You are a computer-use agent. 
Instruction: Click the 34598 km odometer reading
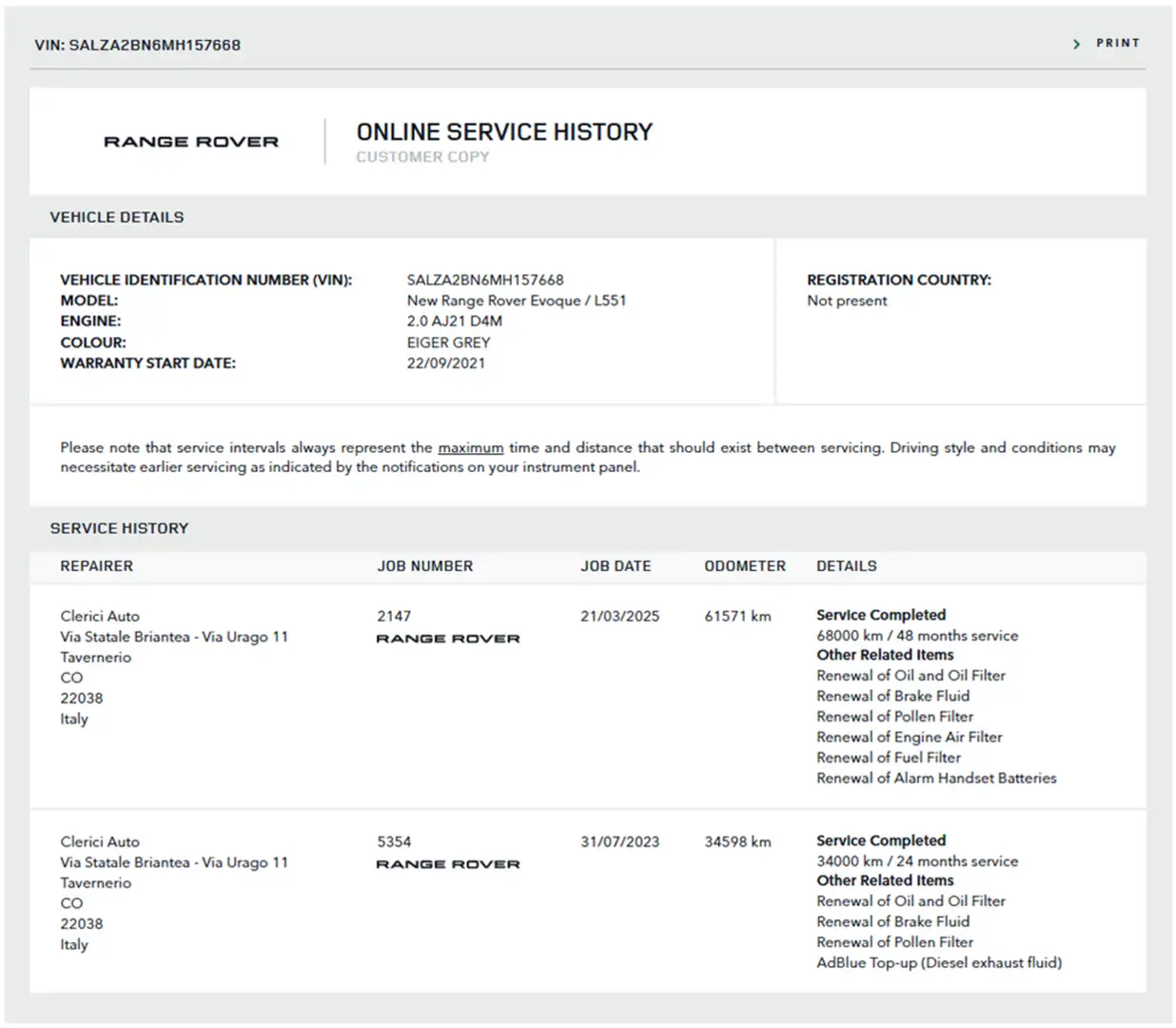pyautogui.click(x=737, y=841)
